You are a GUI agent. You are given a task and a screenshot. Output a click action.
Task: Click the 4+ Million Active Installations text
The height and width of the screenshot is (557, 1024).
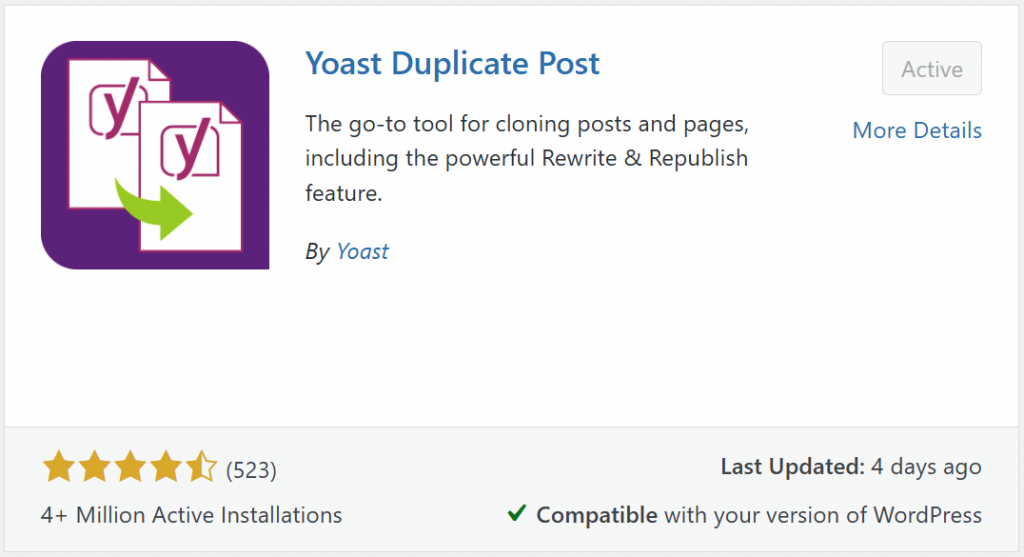191,515
